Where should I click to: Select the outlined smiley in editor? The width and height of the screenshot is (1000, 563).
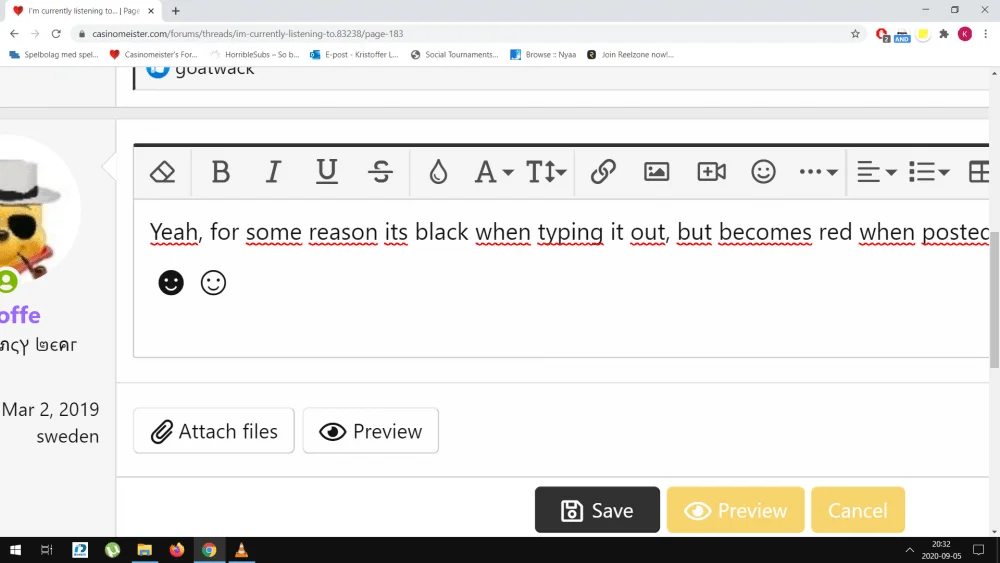coord(213,282)
